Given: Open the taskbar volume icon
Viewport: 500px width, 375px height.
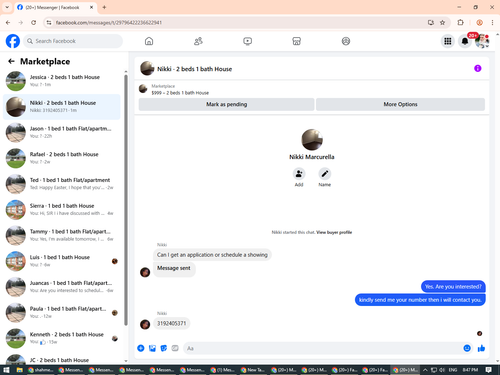Looking at the screenshot, I should (442, 370).
